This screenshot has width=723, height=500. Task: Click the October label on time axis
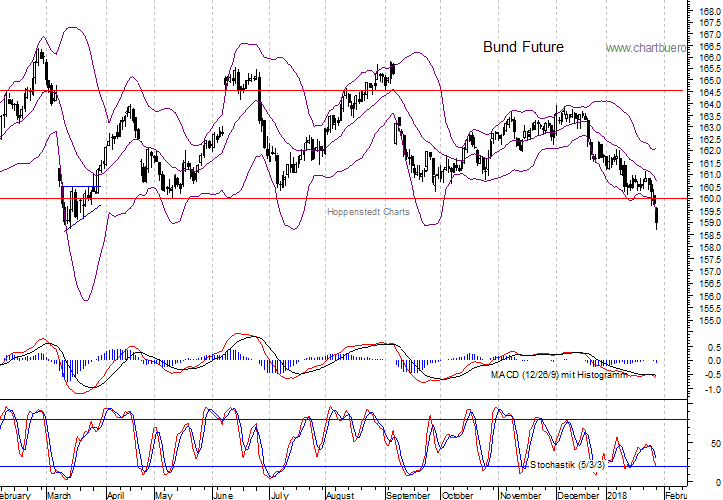point(457,496)
